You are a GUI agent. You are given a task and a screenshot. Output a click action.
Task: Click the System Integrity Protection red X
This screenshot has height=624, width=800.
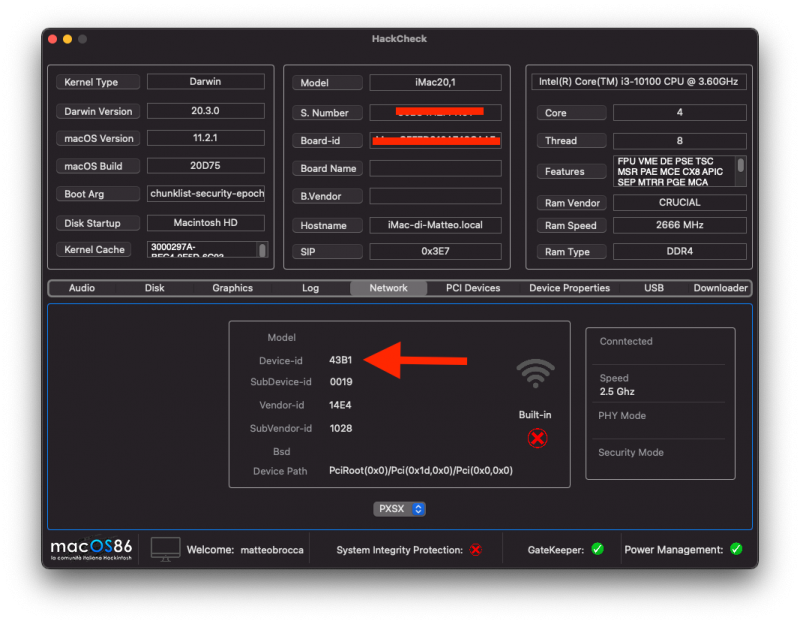coord(476,550)
